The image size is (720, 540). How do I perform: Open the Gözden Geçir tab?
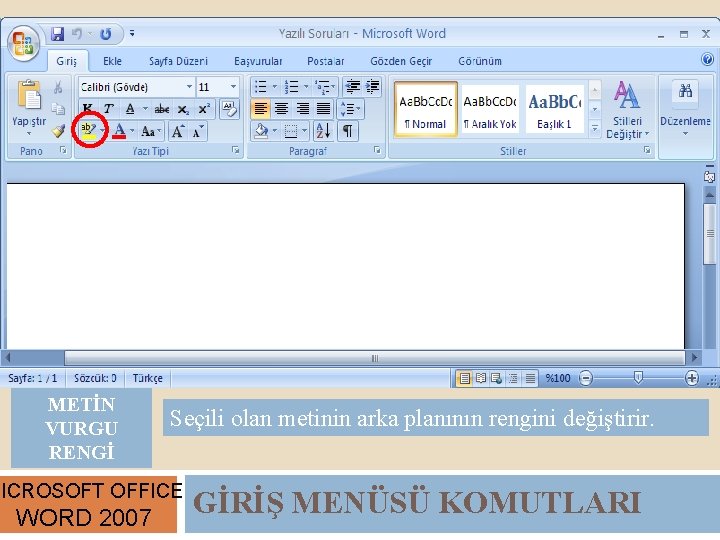point(401,61)
